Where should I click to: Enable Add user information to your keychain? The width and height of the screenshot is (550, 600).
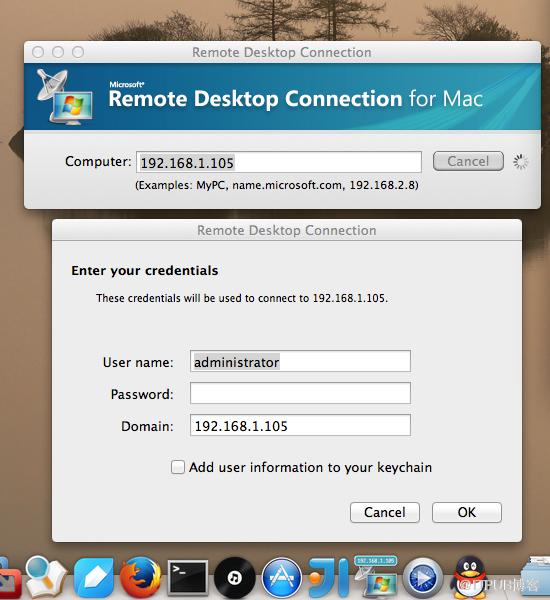[178, 467]
